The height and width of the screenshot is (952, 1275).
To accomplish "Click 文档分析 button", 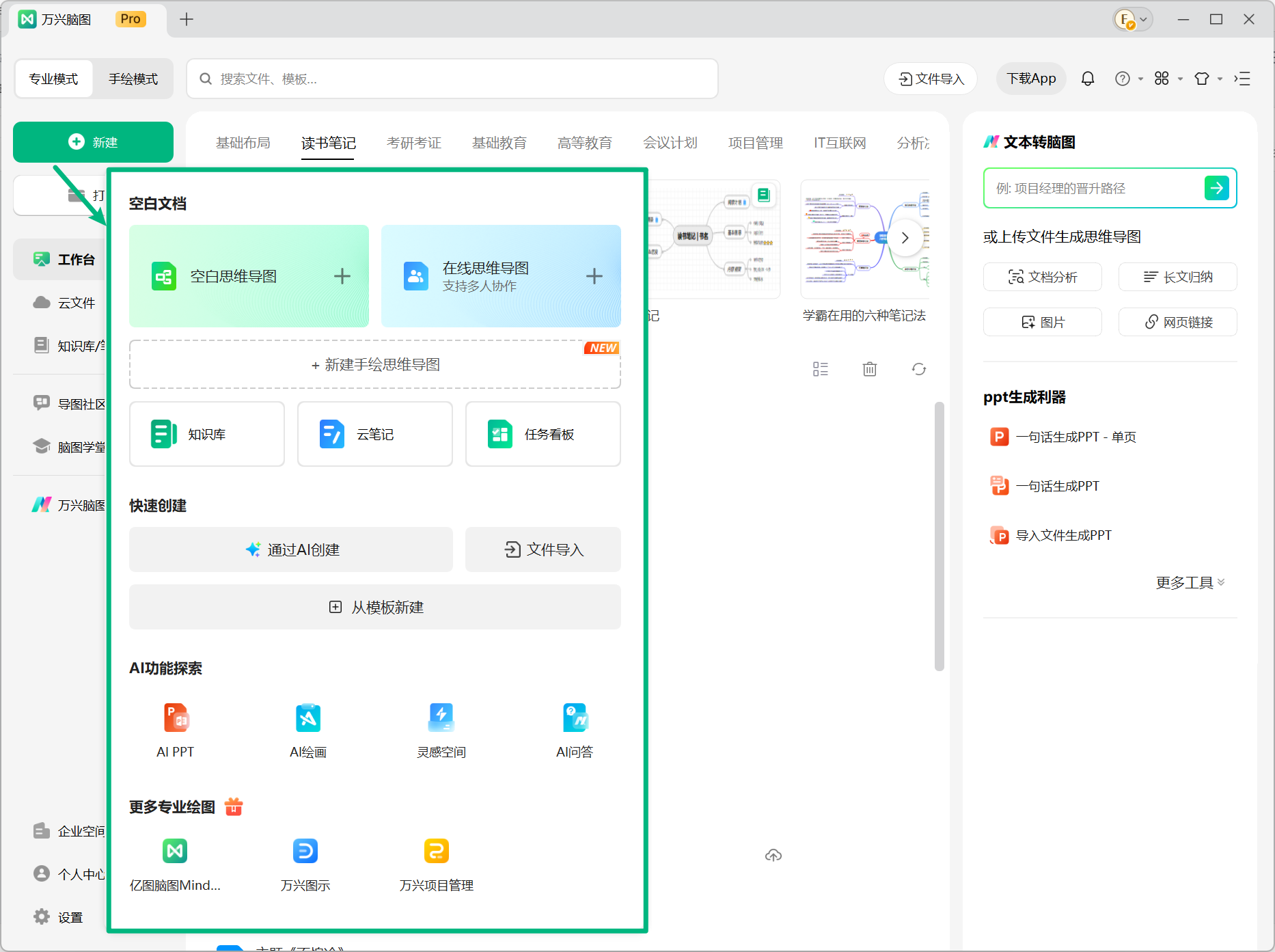I will pyautogui.click(x=1043, y=277).
